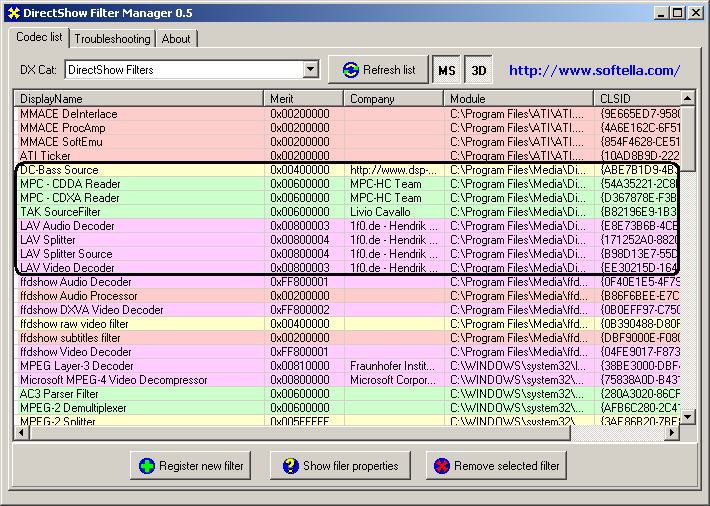Select the LAV Audio Decoder row

[347, 226]
